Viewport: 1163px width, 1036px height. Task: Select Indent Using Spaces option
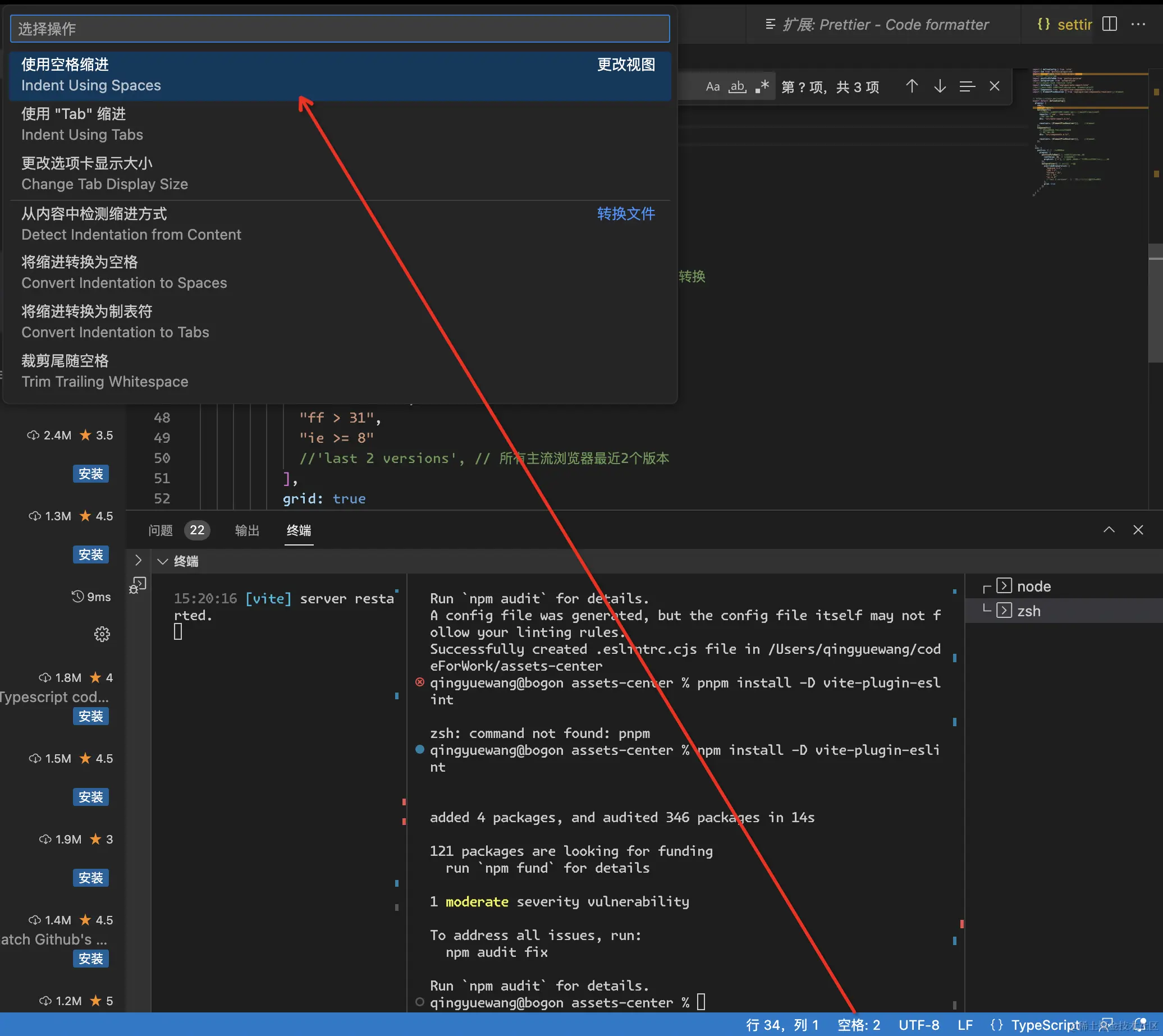coord(340,75)
